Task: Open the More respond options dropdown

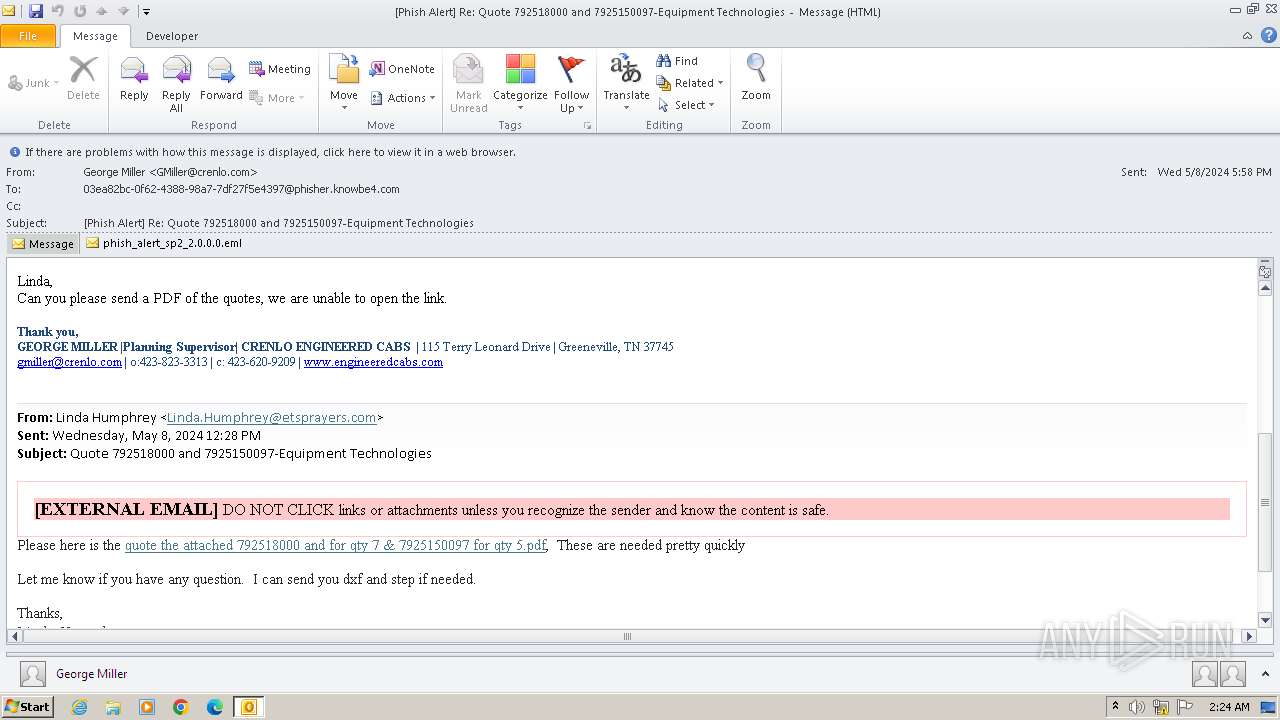Action: pos(277,98)
